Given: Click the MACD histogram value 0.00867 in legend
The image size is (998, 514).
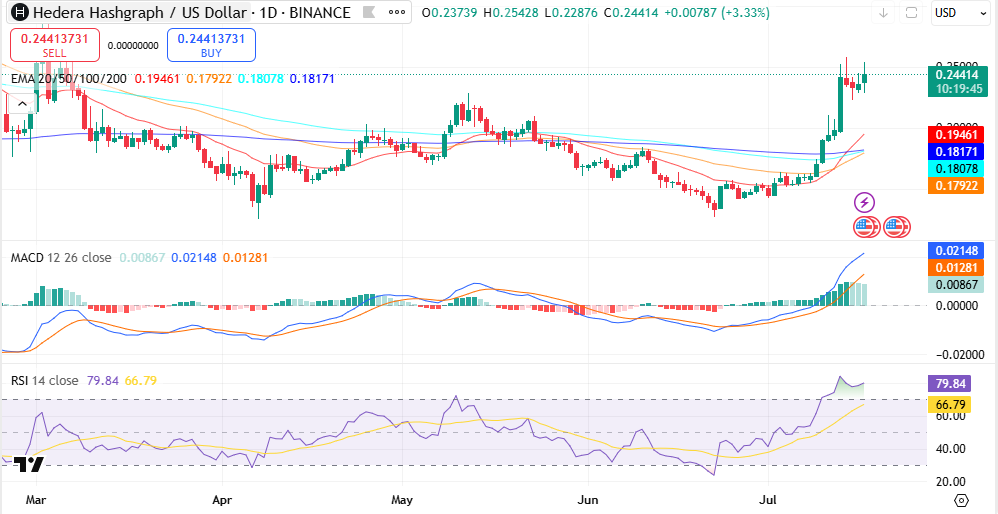Looking at the screenshot, I should tap(142, 258).
